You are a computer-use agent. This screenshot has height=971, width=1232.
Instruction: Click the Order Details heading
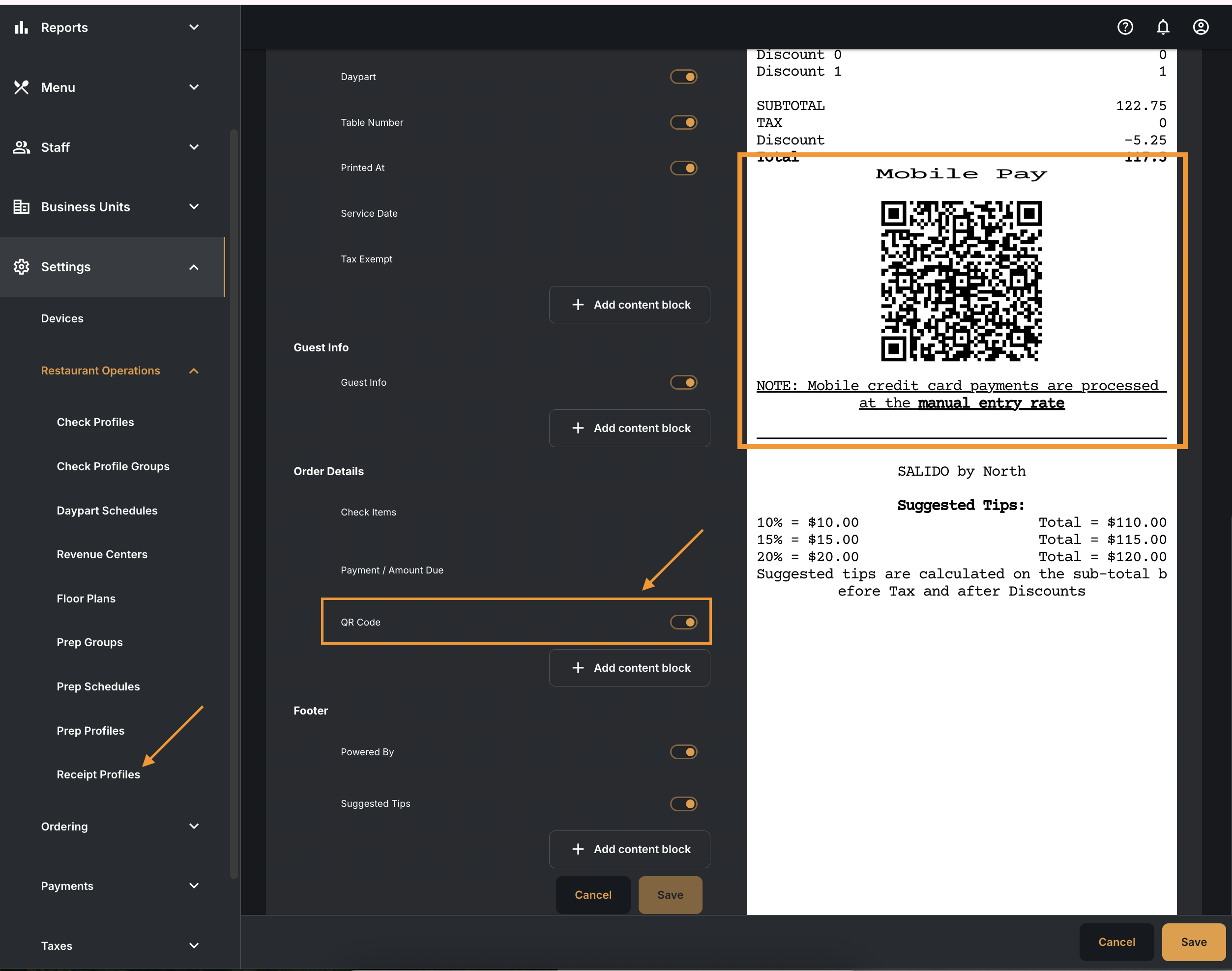[329, 471]
